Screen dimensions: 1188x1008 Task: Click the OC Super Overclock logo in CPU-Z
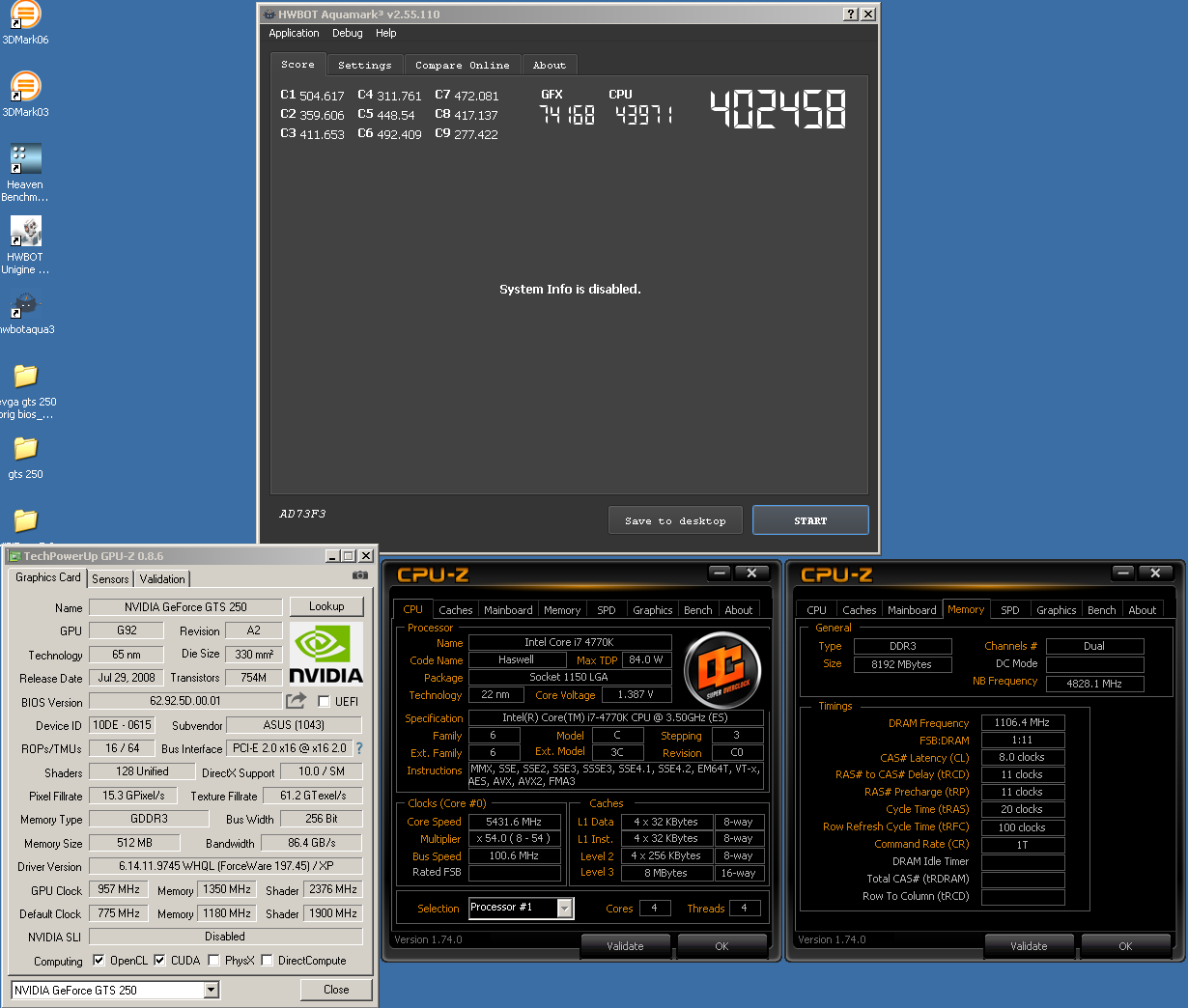(x=722, y=669)
